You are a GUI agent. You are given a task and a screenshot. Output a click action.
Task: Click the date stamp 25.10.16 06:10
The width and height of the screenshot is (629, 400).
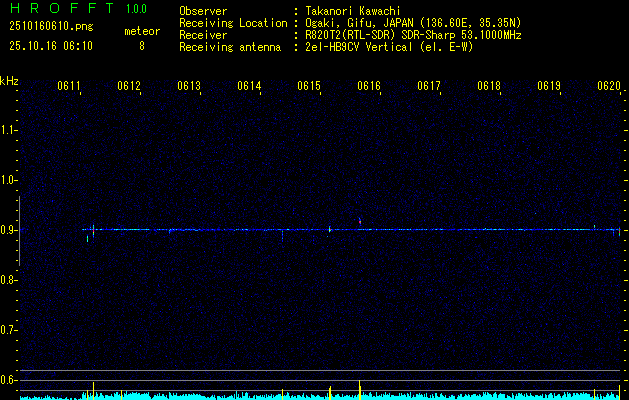click(x=51, y=46)
